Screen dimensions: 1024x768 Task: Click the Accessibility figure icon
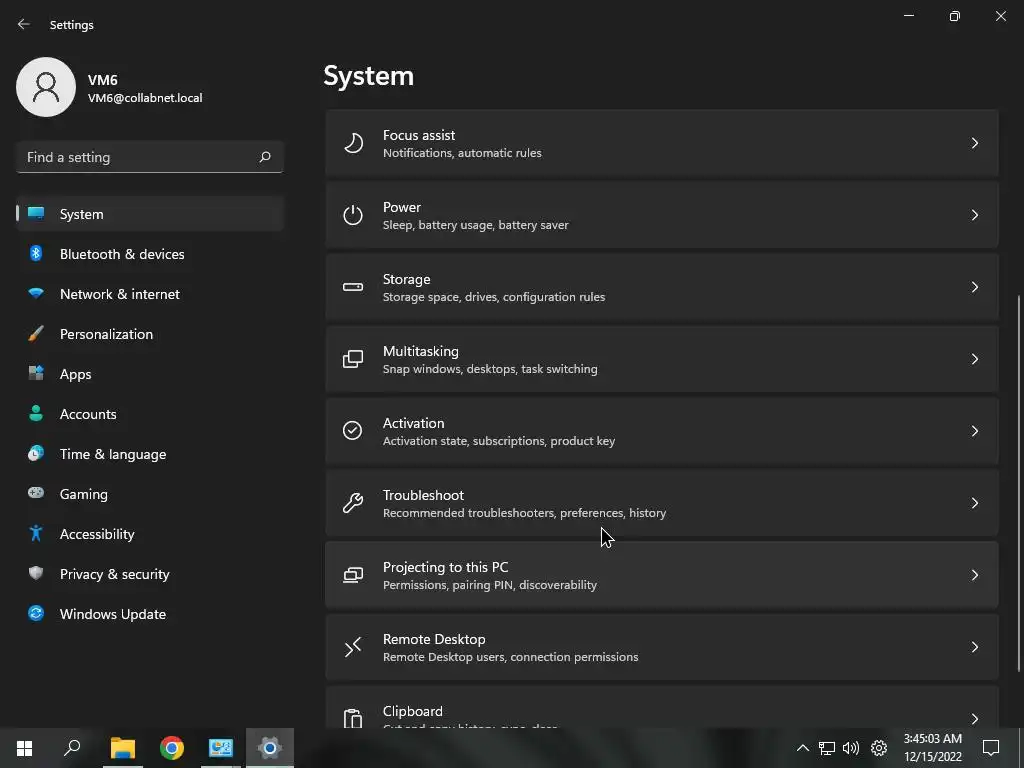click(36, 534)
